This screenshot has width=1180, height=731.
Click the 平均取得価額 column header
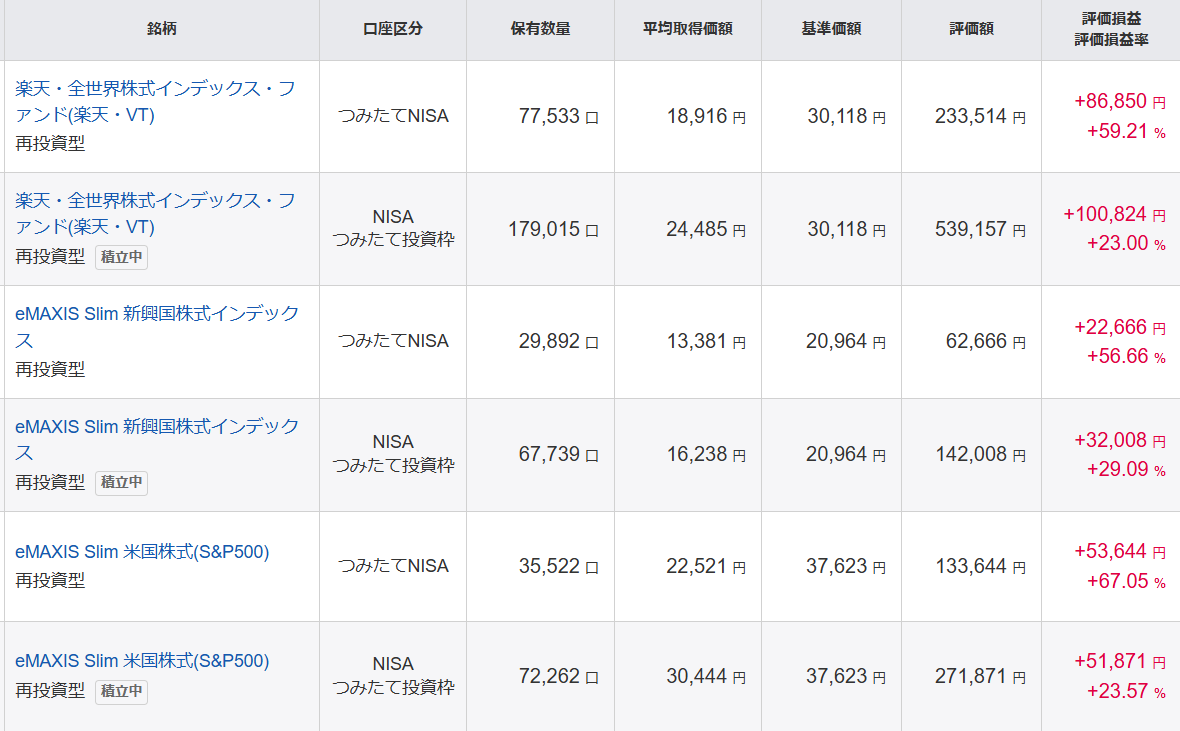click(x=687, y=29)
